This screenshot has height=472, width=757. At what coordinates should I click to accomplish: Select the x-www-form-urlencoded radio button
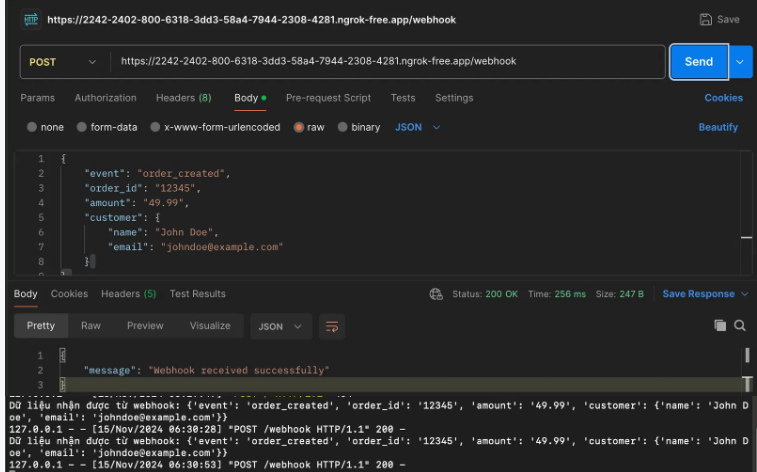pyautogui.click(x=155, y=127)
